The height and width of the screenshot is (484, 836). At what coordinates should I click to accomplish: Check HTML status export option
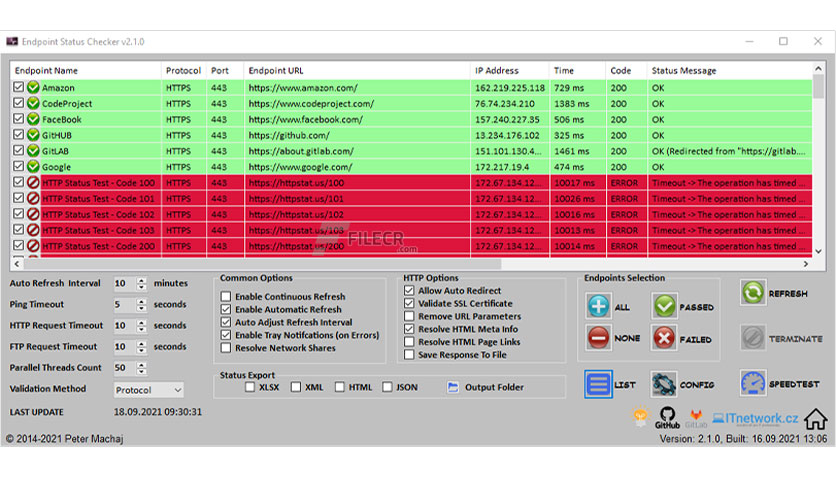[x=340, y=387]
